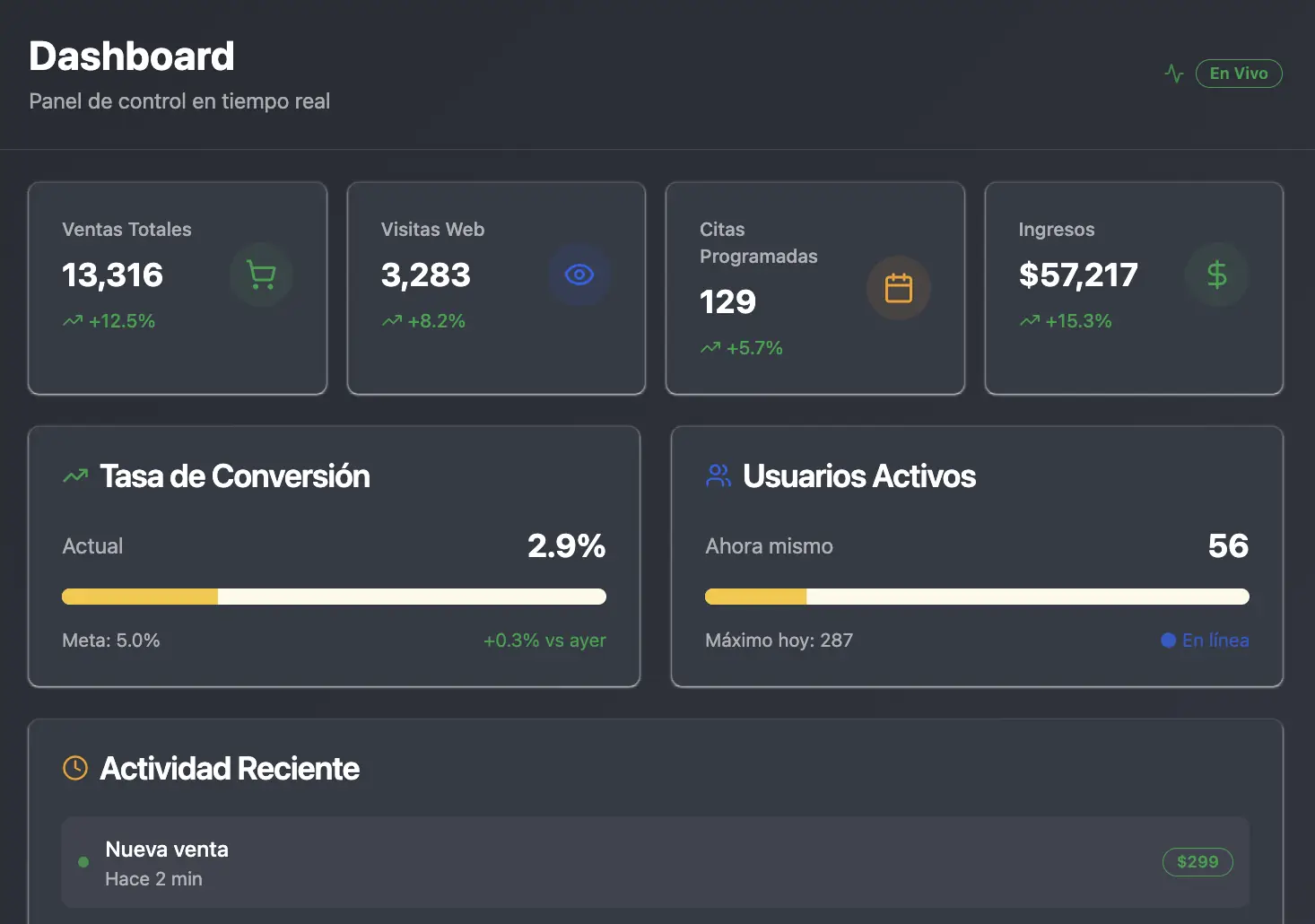The height and width of the screenshot is (924, 1315).
Task: Click the trend icon beside Tasa de Conversión
Action: click(x=75, y=476)
